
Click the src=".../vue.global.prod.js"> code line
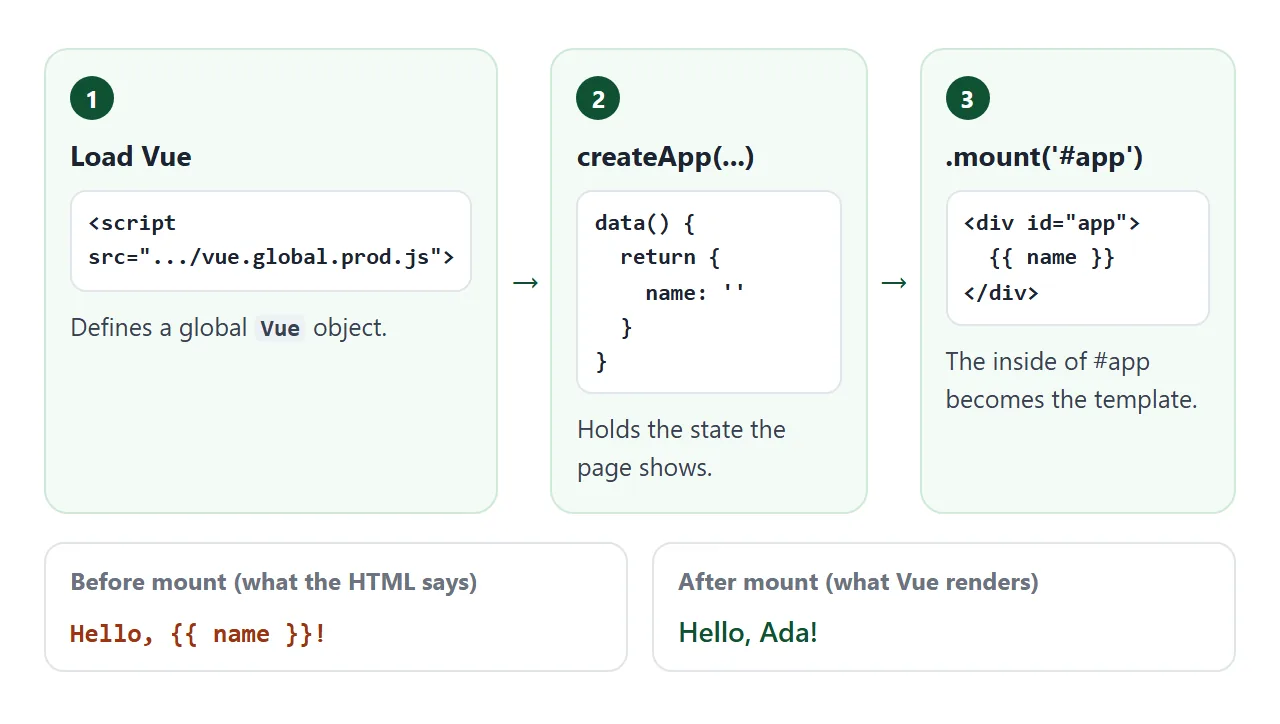pyautogui.click(x=271, y=257)
